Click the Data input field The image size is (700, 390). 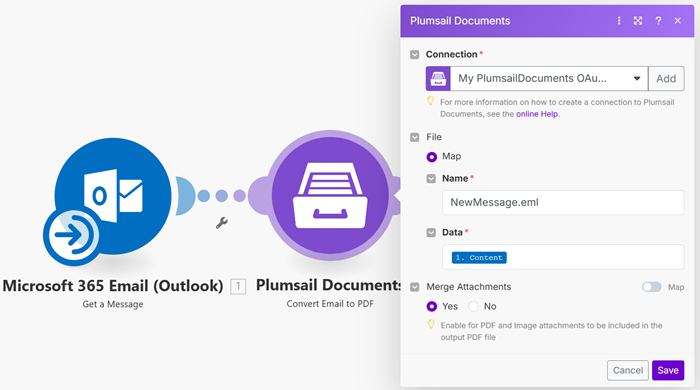pyautogui.click(x=563, y=257)
